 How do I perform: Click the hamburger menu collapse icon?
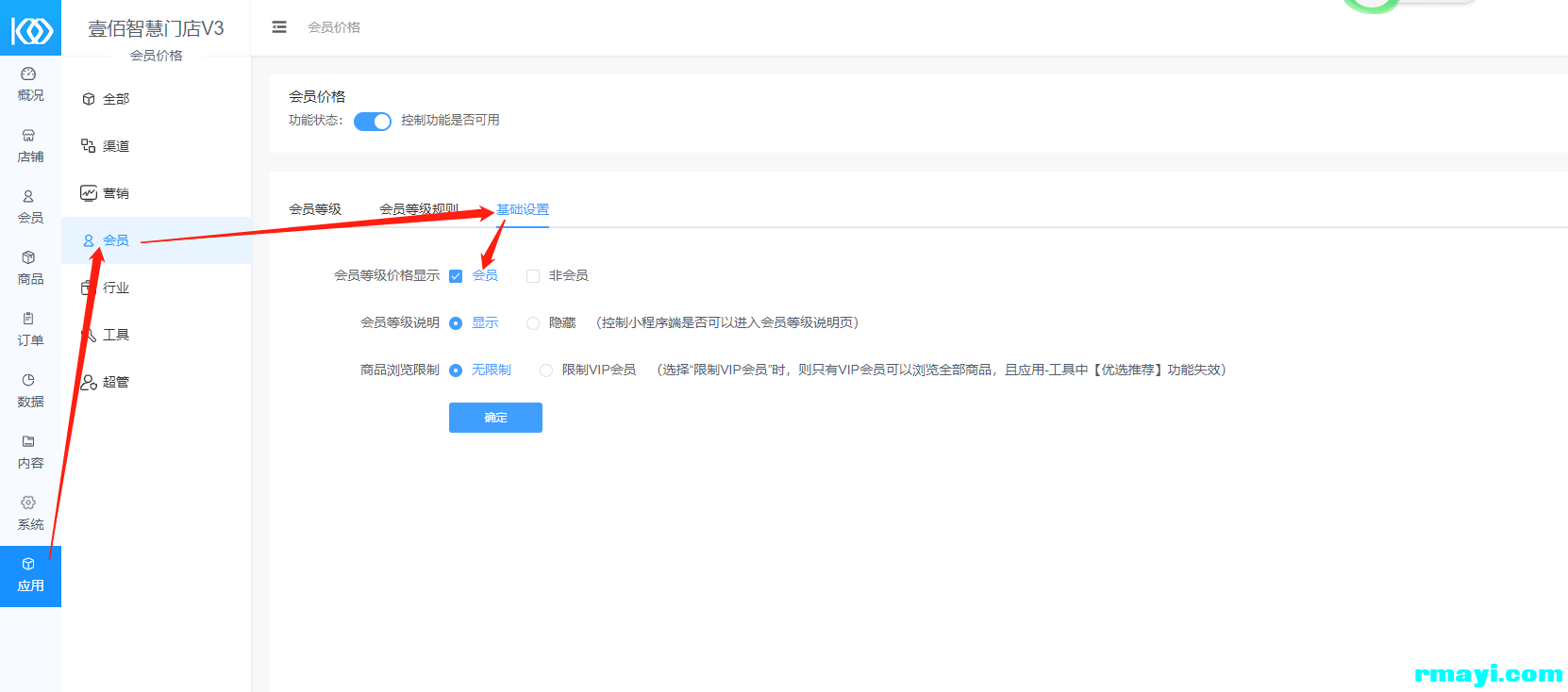click(279, 27)
